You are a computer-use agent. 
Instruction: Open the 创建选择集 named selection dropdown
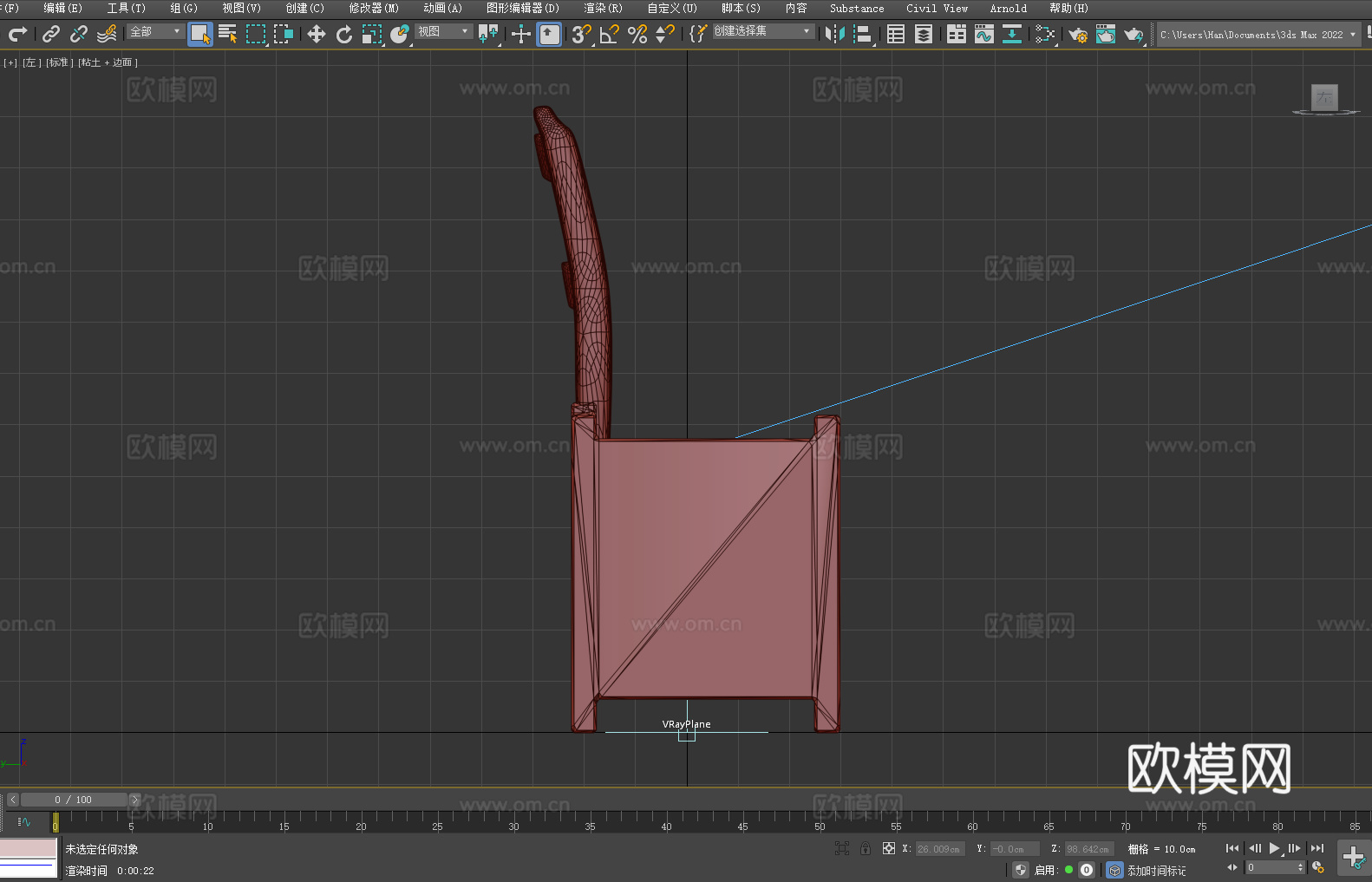(x=763, y=31)
